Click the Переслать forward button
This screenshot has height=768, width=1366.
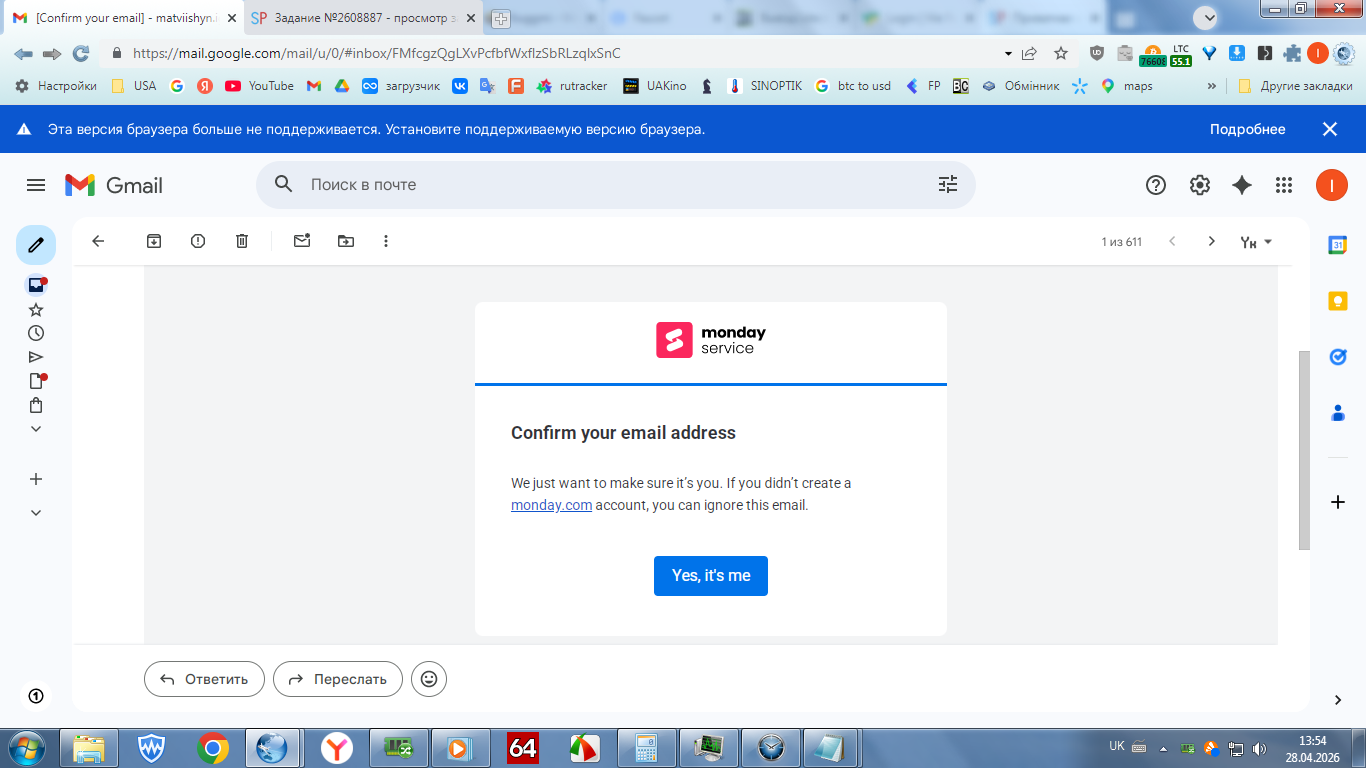[x=338, y=679]
